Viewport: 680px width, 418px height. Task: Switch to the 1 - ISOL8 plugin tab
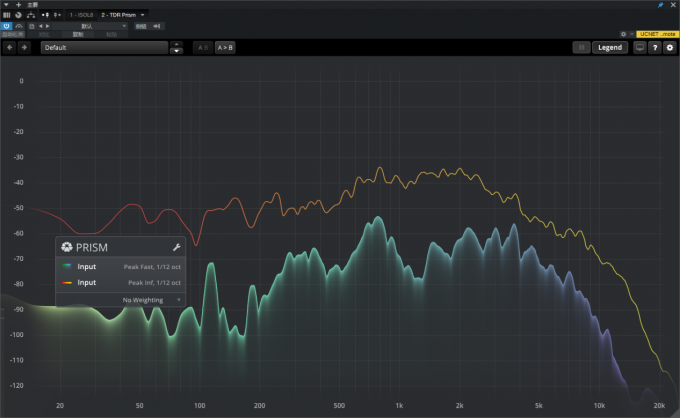81,15
